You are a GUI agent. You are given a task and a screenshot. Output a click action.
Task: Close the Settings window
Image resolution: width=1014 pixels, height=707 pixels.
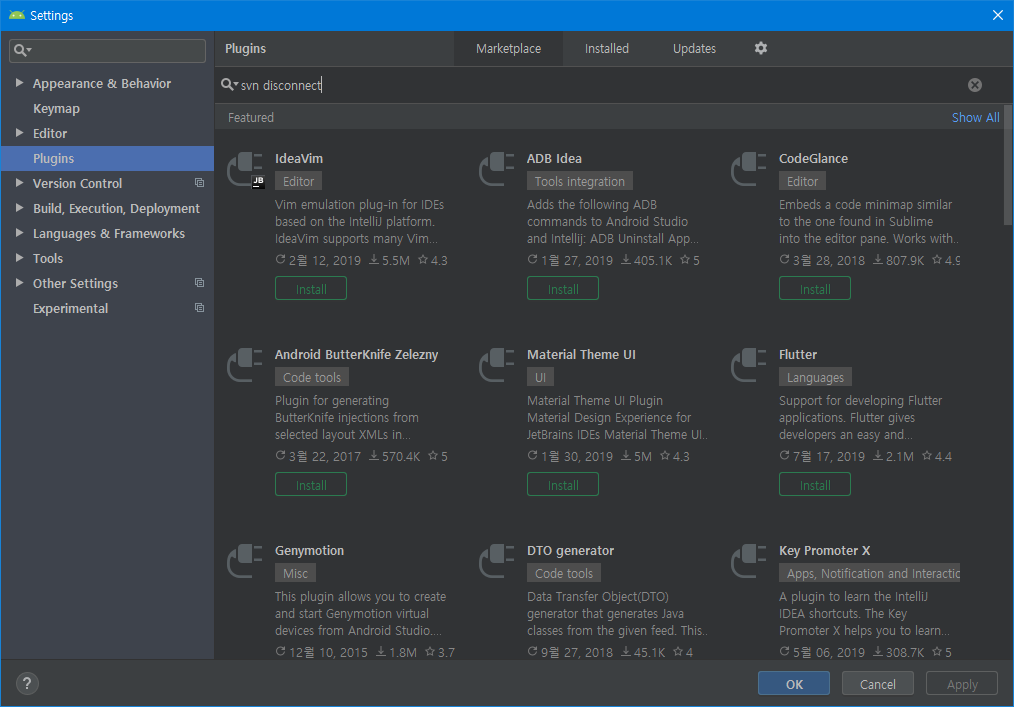(997, 15)
